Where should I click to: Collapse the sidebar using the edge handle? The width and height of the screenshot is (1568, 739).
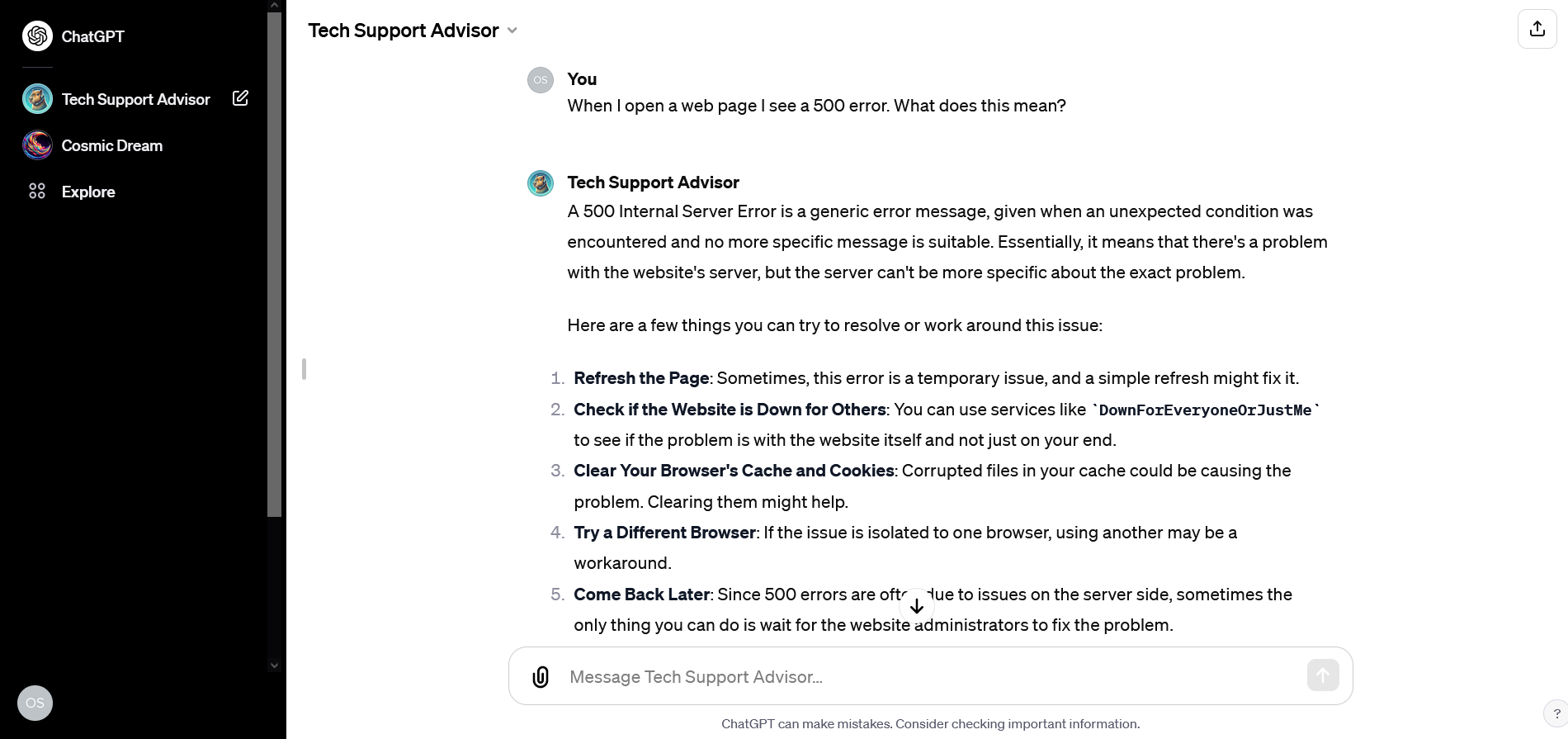coord(305,369)
